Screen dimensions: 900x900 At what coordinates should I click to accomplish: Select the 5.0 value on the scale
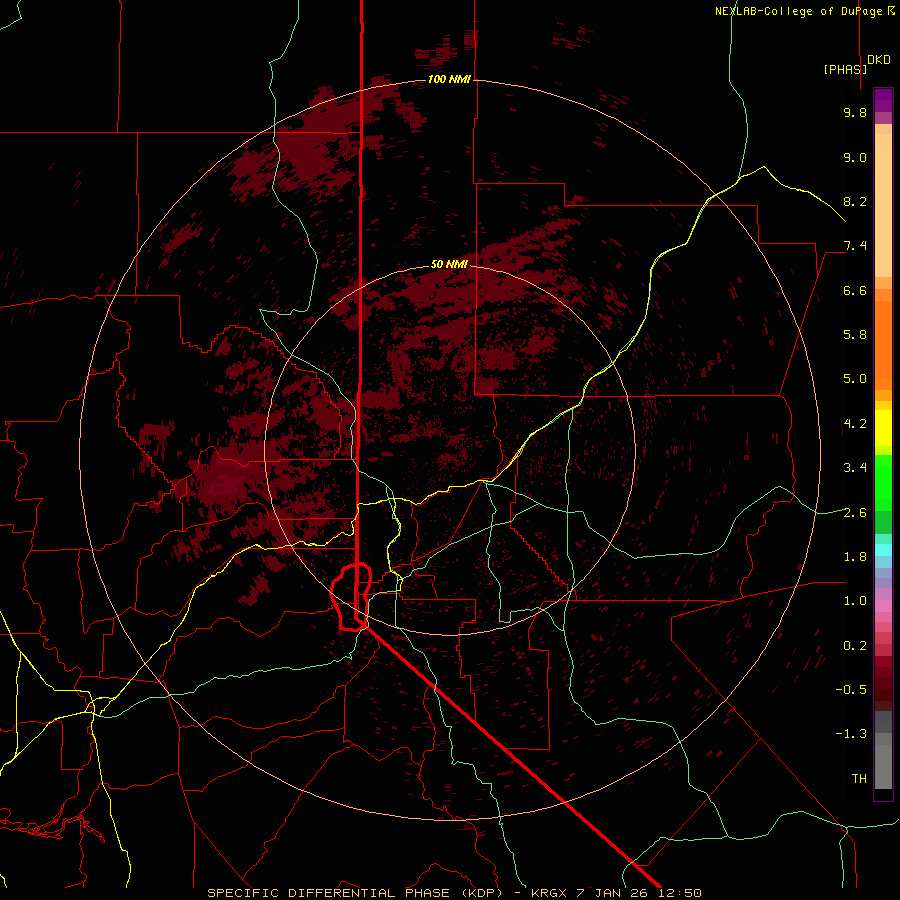pos(855,379)
